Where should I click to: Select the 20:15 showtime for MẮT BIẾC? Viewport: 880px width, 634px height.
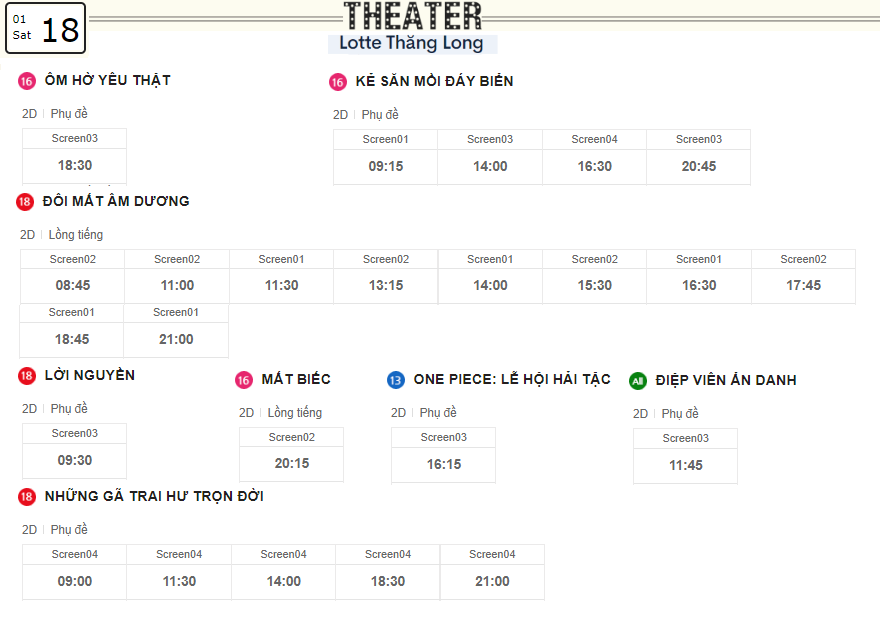pos(292,464)
